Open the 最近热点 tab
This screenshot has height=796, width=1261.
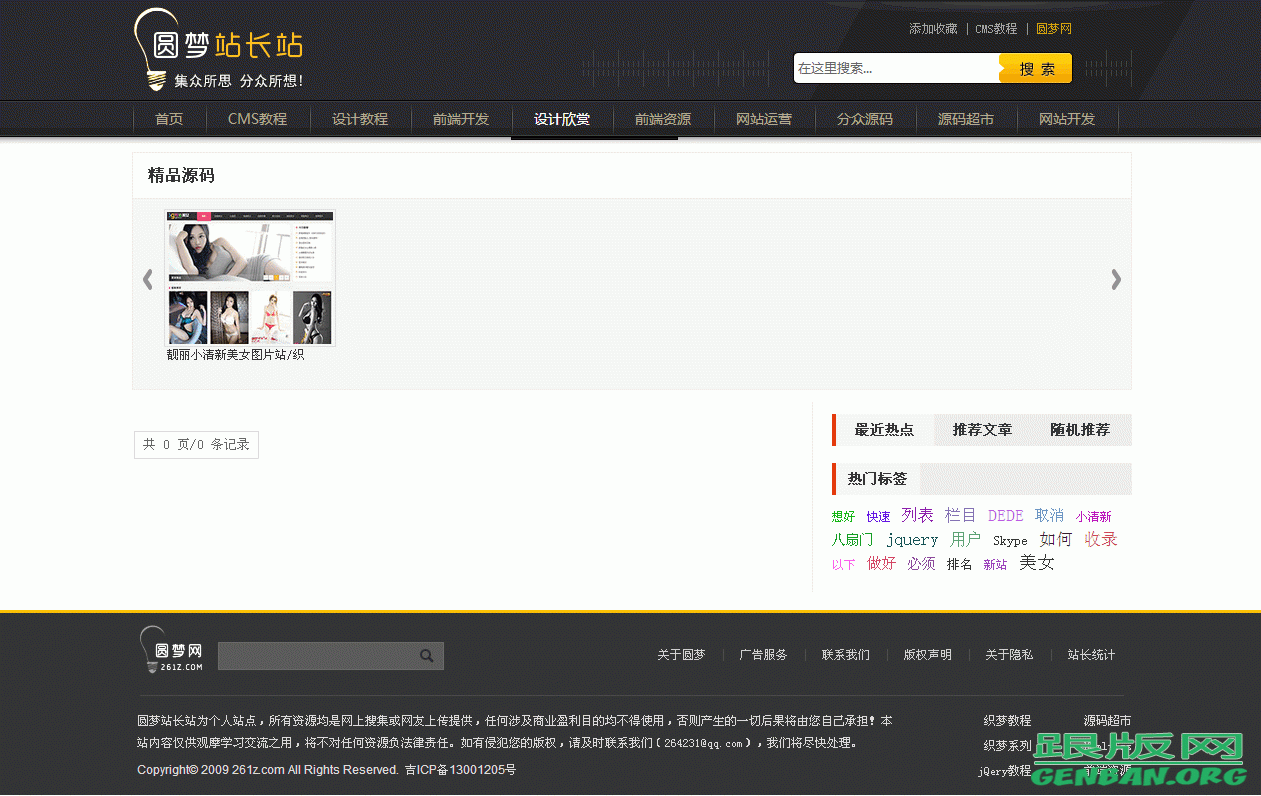[x=884, y=430]
